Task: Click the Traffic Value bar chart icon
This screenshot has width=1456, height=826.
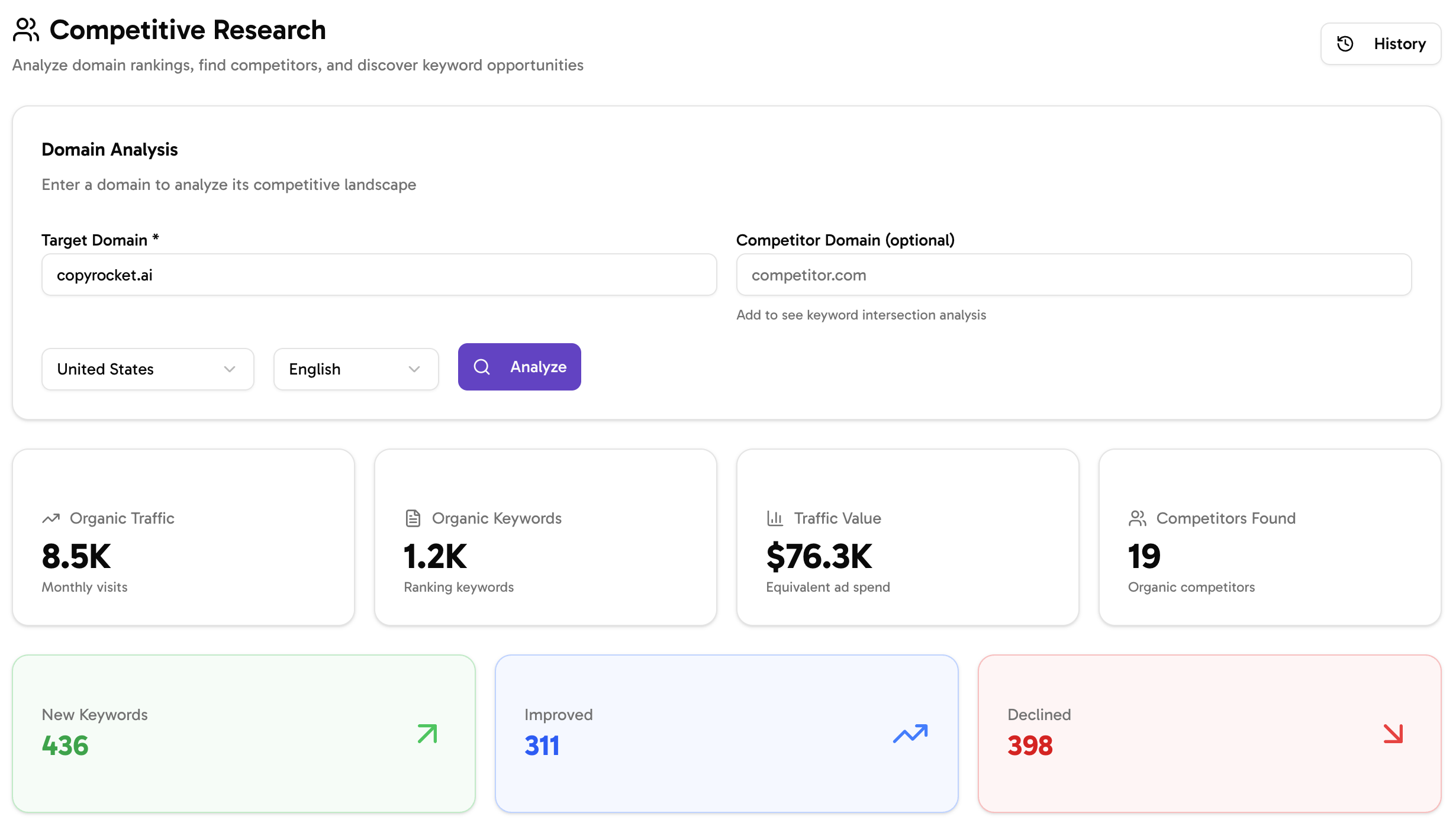Action: point(775,518)
